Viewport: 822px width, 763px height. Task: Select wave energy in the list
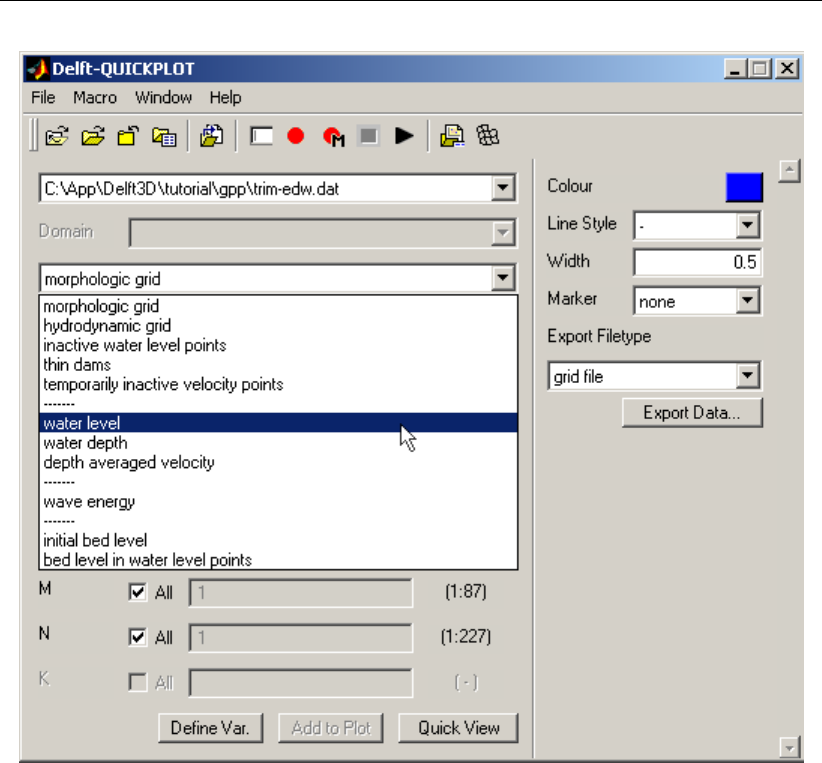click(278, 501)
